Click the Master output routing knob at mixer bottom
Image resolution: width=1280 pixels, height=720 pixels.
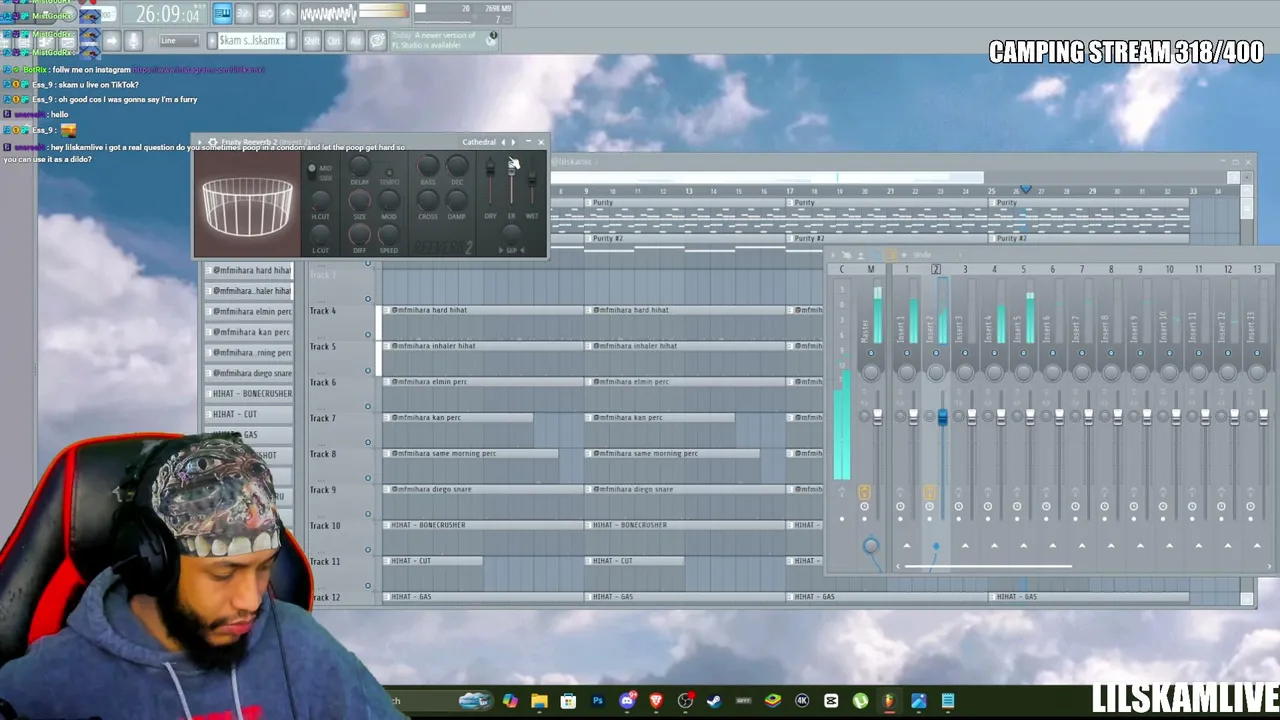871,545
